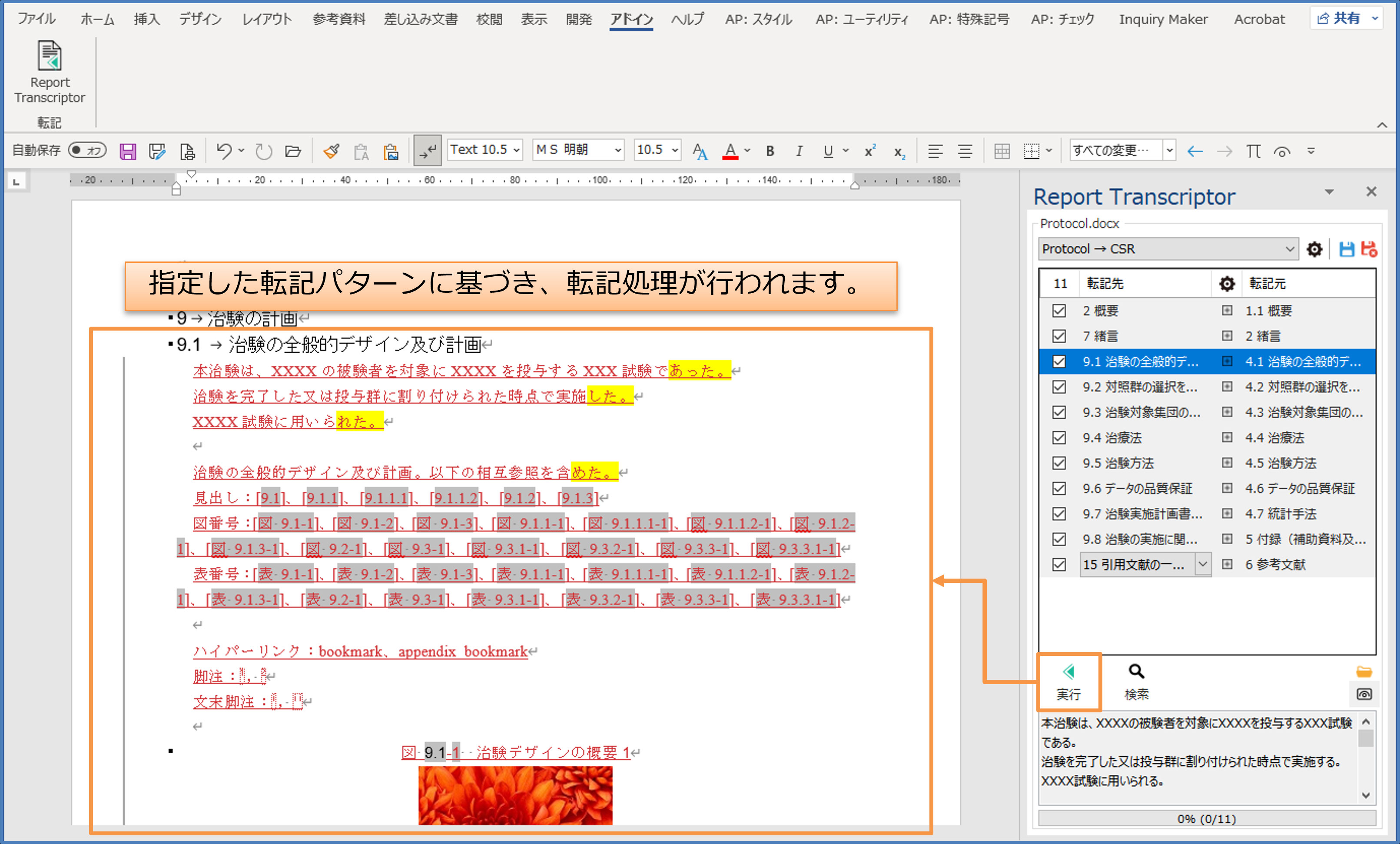
Task: Click the purple save icon in toolbar
Action: point(128,151)
